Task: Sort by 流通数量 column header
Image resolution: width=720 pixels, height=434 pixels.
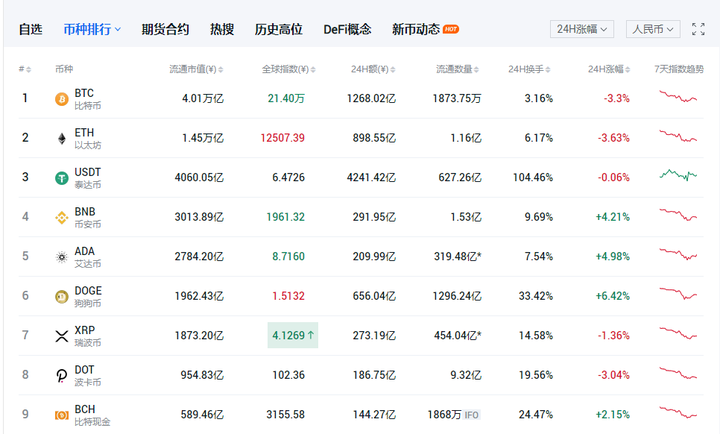Action: [x=457, y=69]
